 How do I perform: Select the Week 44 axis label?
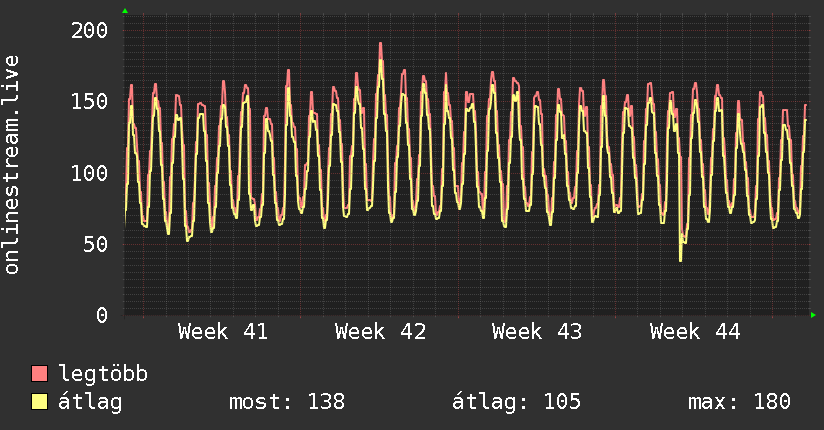pyautogui.click(x=695, y=332)
